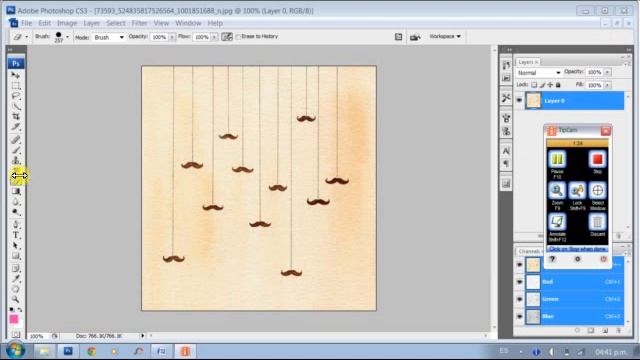Click TipCam help question mark icon
The width and height of the screenshot is (640, 360).
click(552, 259)
